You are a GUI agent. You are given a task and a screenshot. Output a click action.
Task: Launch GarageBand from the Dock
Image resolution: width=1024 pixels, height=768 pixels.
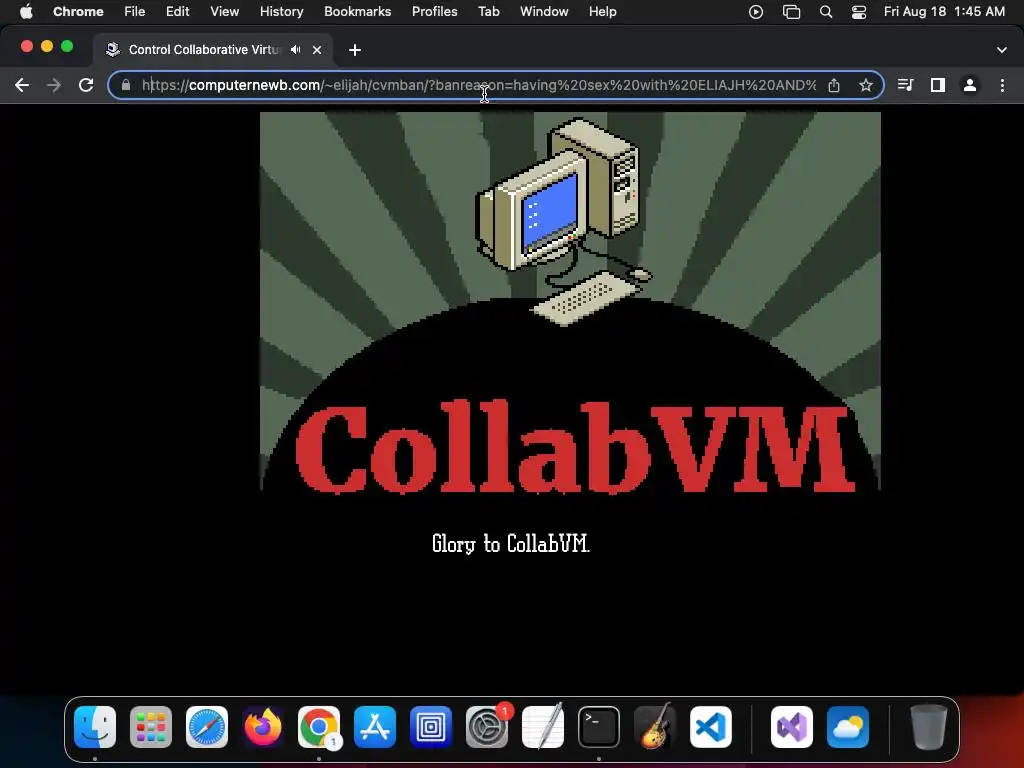pos(655,727)
